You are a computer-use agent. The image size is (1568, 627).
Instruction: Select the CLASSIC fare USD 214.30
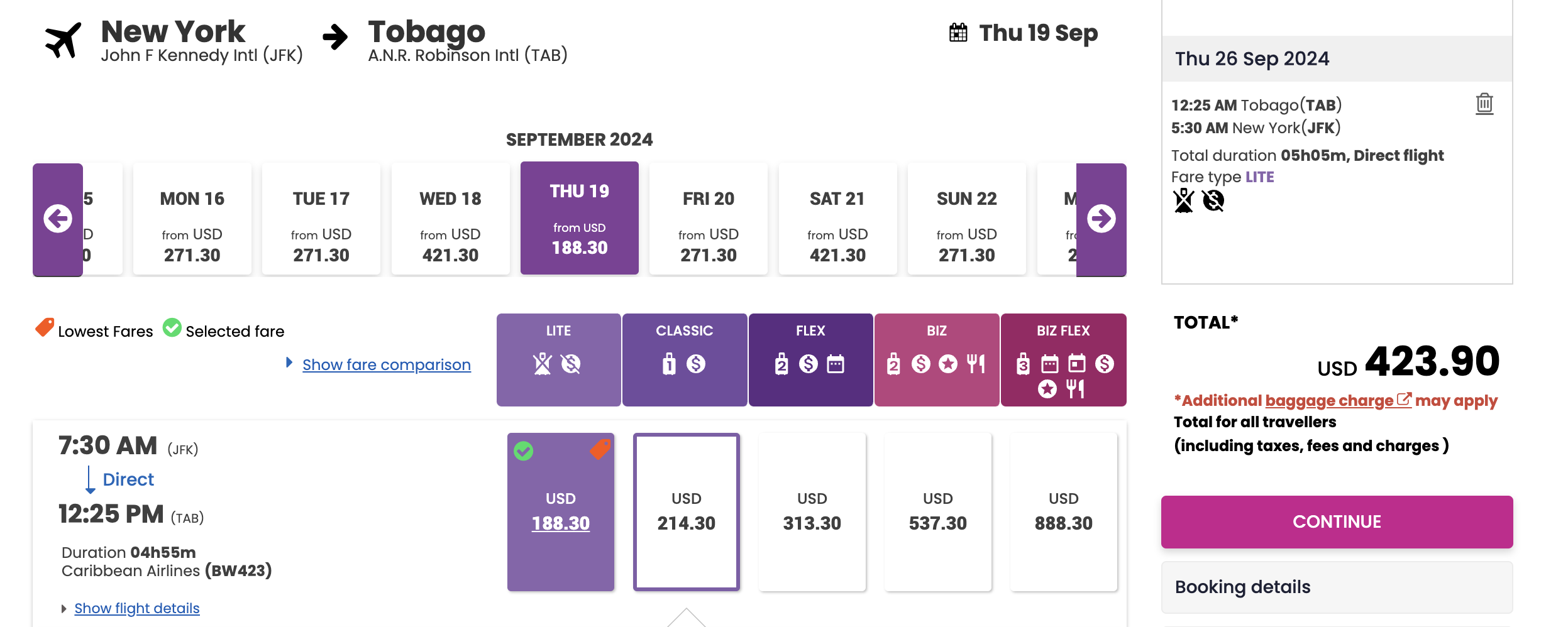tap(687, 512)
